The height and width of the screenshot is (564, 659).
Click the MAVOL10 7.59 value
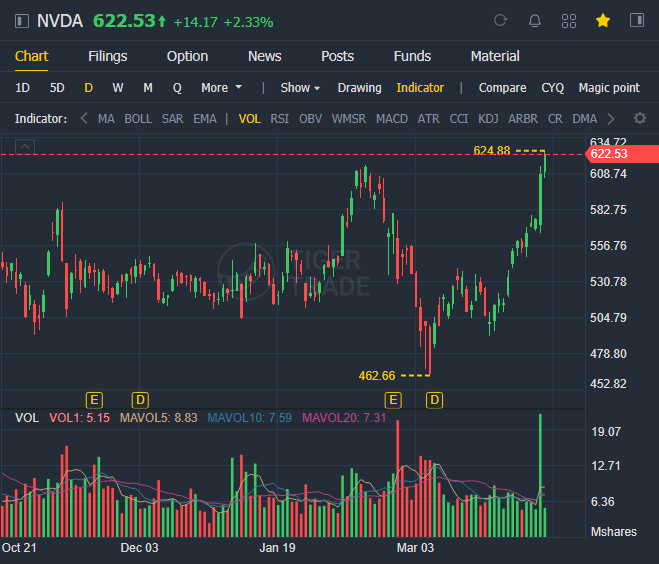[249, 417]
